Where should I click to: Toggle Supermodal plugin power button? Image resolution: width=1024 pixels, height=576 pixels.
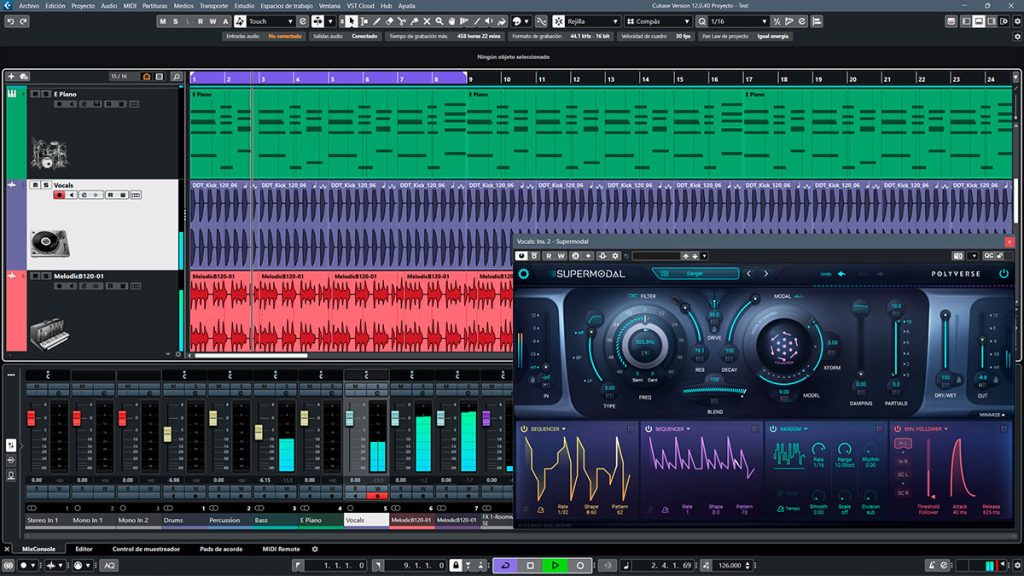(1004, 274)
